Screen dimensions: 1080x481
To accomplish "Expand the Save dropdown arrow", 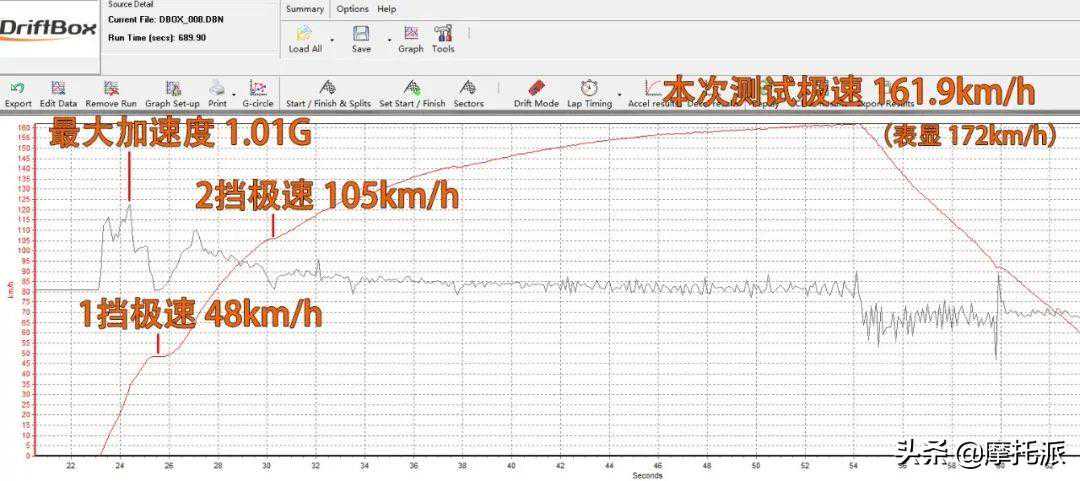I will (388, 40).
